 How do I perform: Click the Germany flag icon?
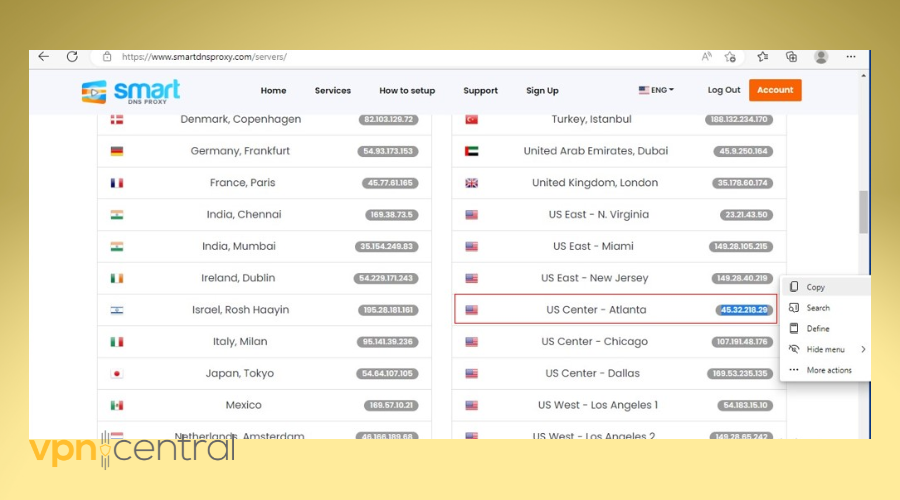(117, 152)
